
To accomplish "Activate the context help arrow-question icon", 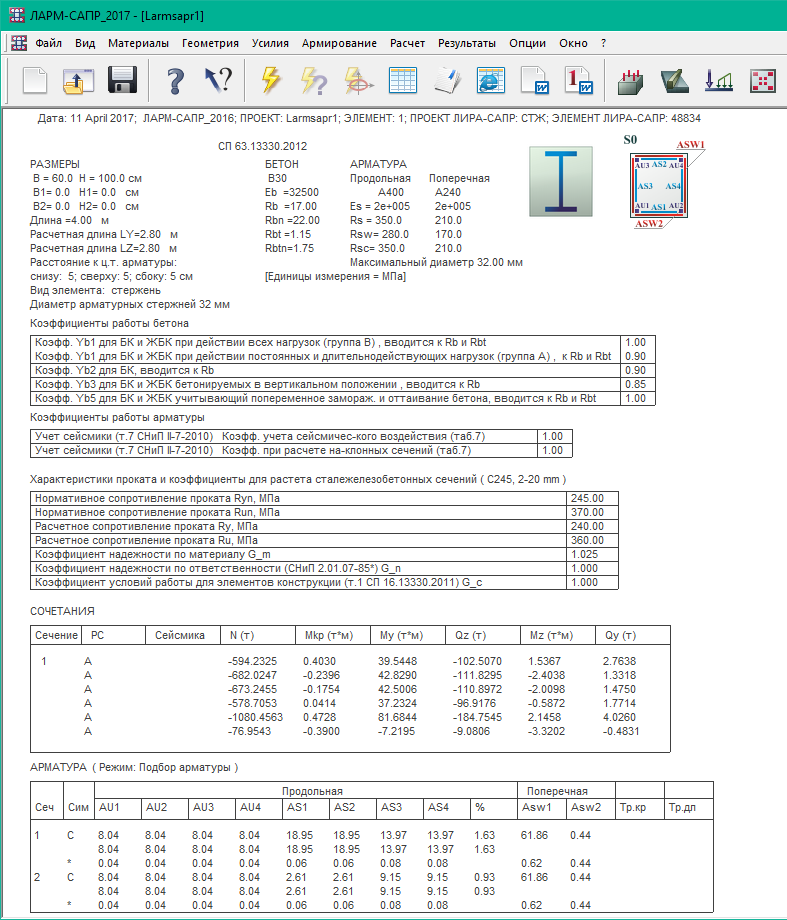I will coord(218,80).
